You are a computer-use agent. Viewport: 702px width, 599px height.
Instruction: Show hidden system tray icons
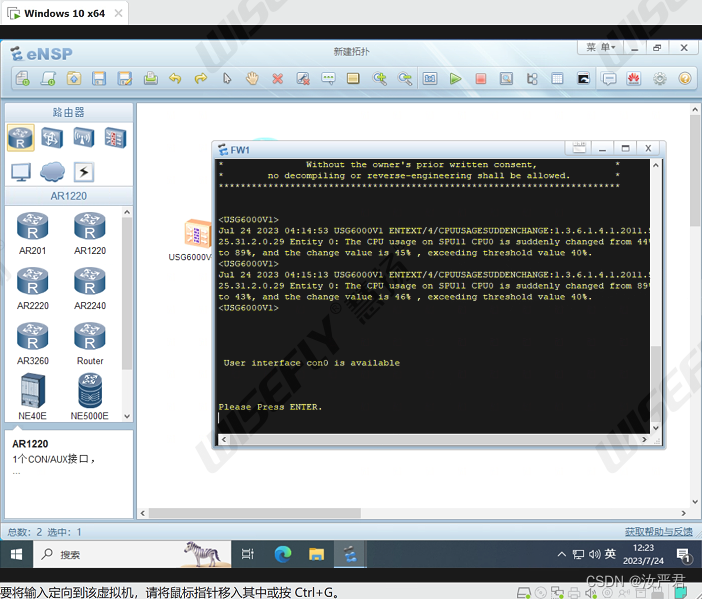561,555
